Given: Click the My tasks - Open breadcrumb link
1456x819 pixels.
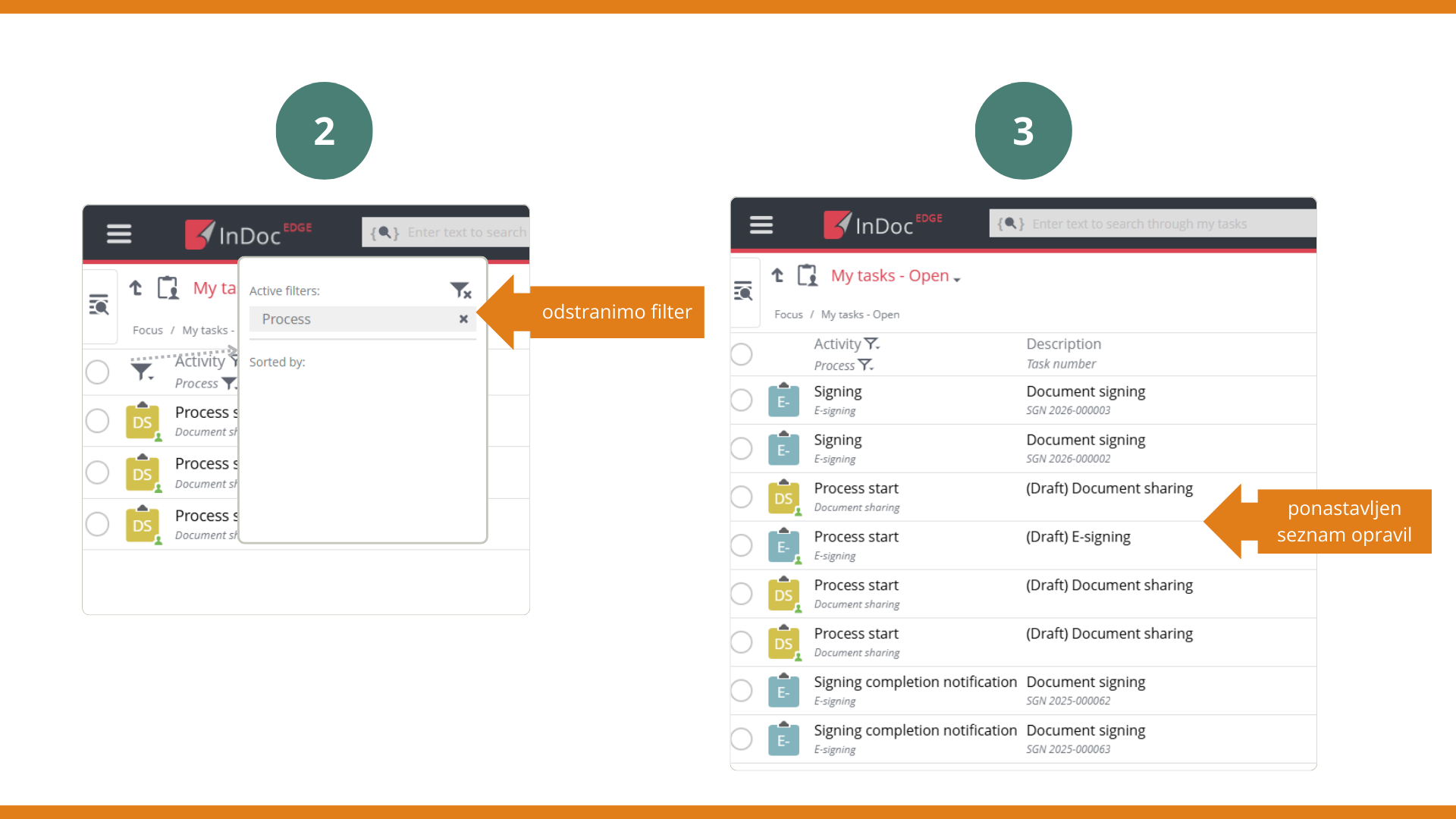Looking at the screenshot, I should click(x=860, y=315).
